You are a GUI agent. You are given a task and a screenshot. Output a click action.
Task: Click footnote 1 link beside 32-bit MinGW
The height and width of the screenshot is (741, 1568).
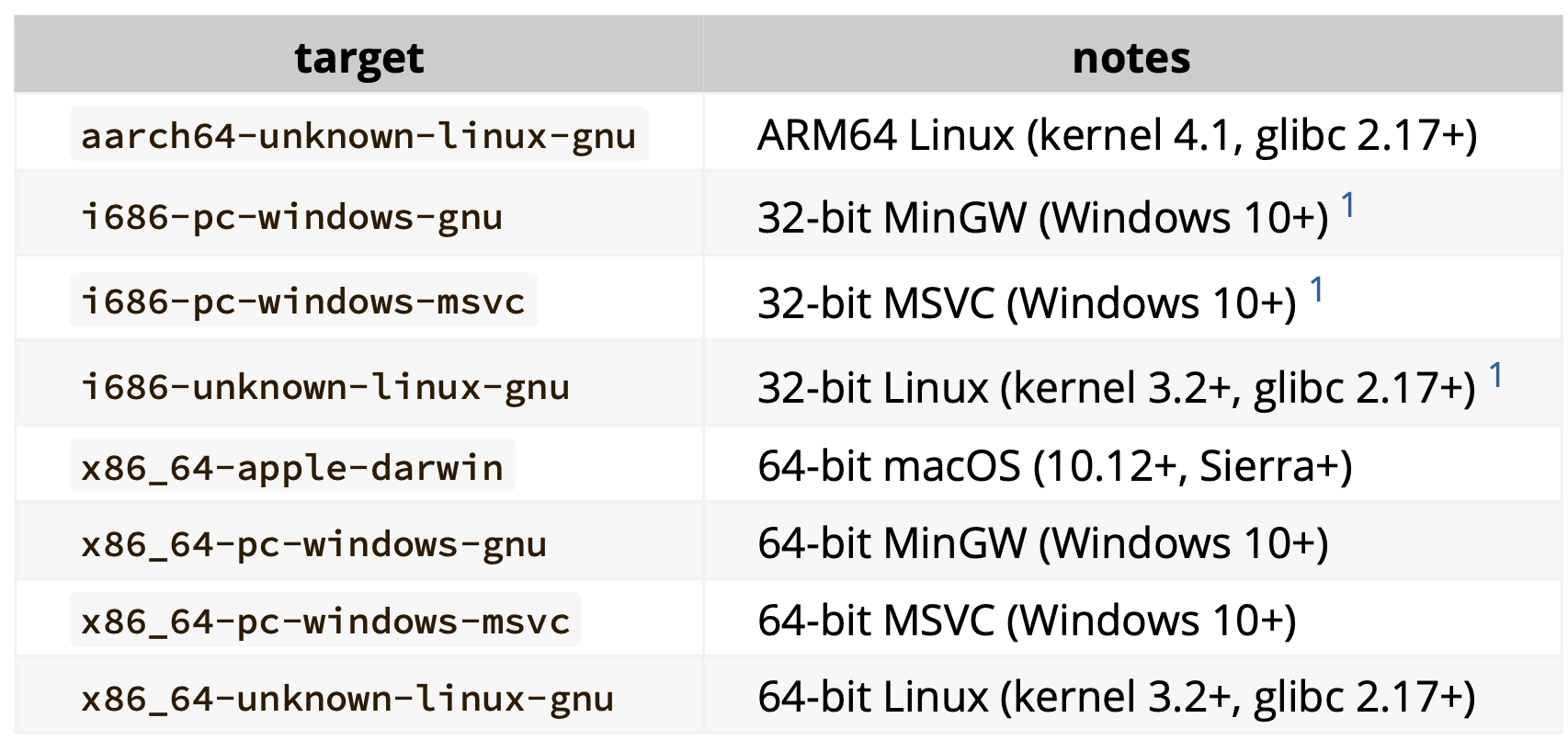point(1347,204)
